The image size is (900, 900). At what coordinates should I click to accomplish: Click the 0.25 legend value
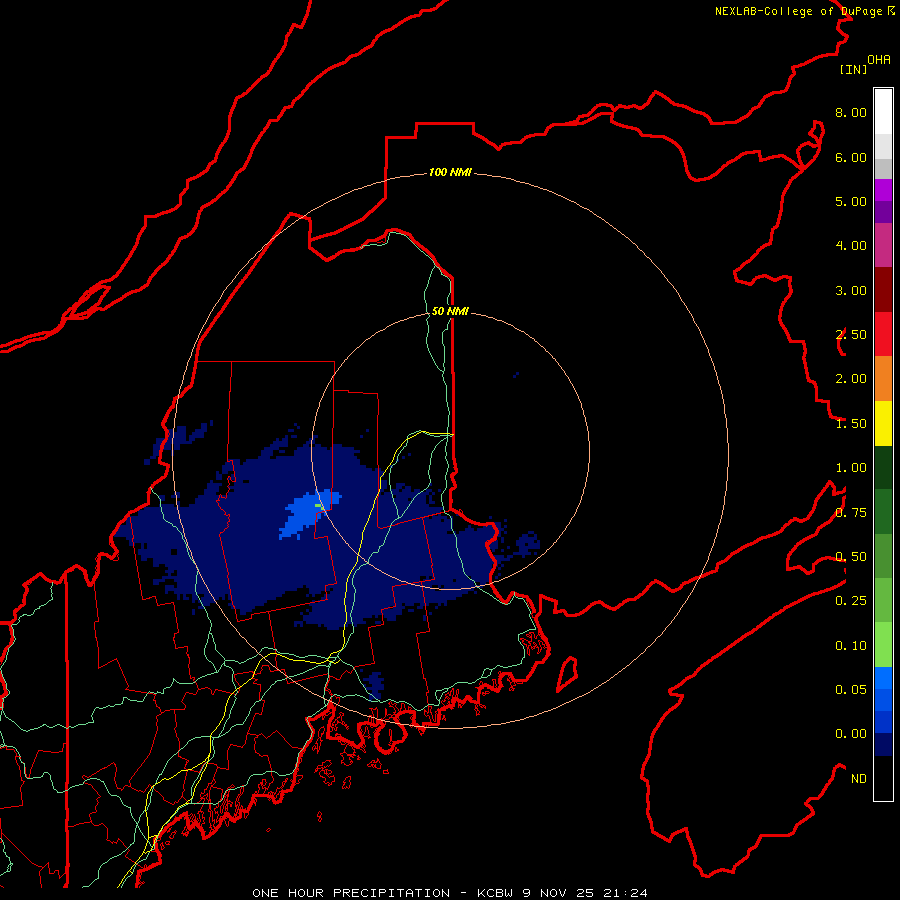click(851, 601)
